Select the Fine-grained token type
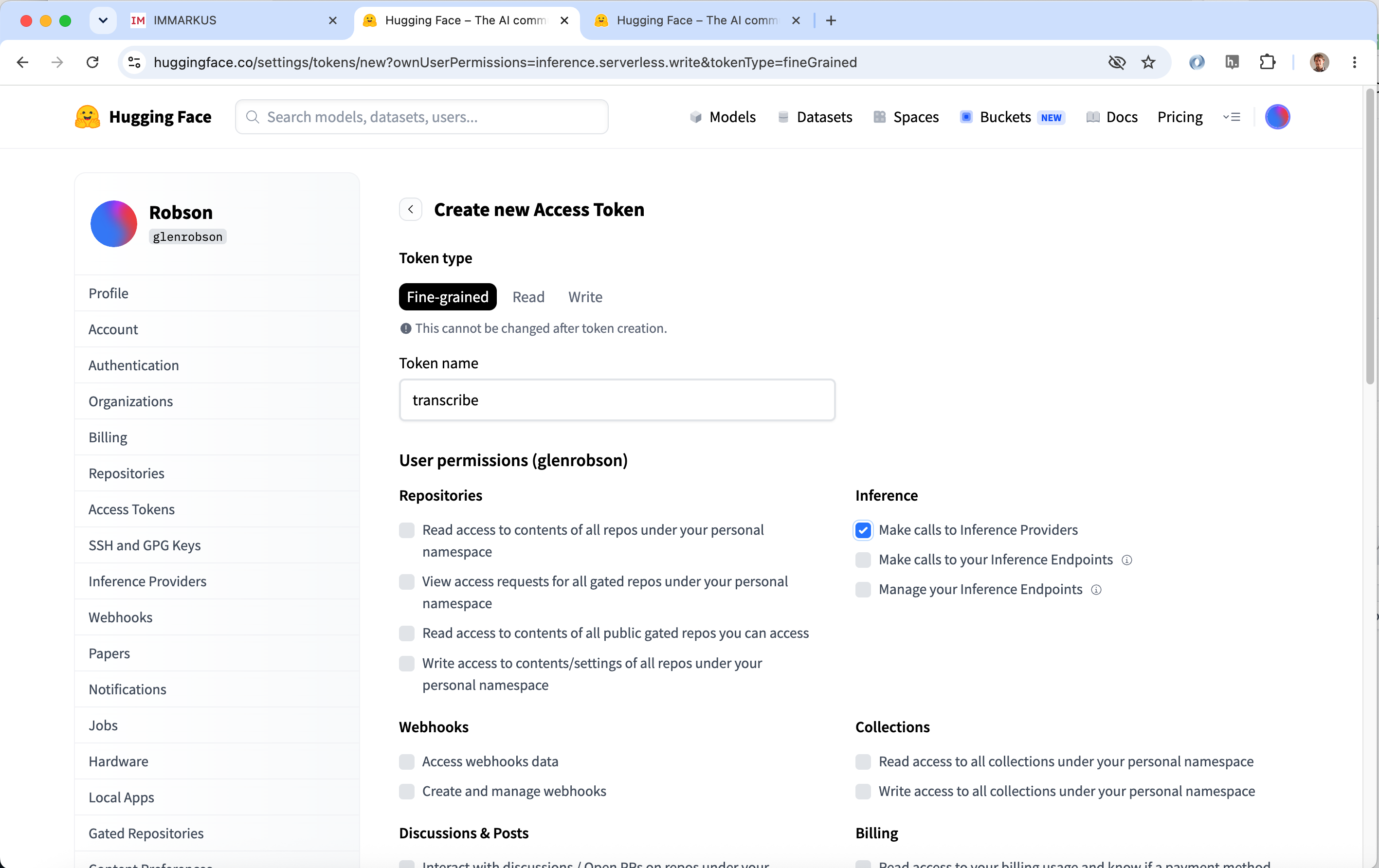1379x868 pixels. (x=447, y=297)
